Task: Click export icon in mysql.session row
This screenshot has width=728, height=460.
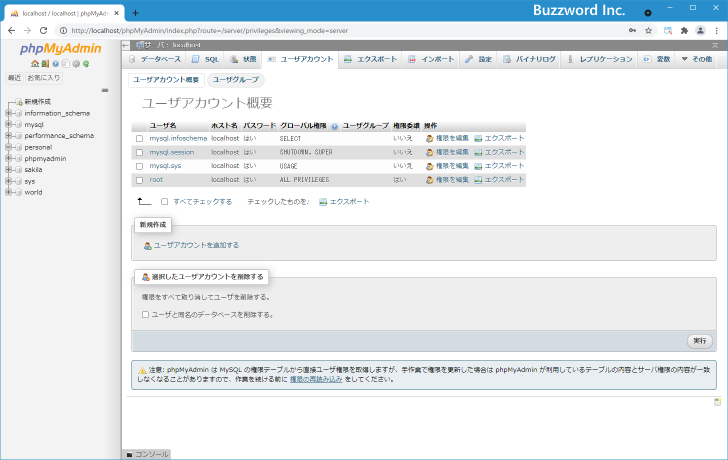Action: (x=478, y=152)
